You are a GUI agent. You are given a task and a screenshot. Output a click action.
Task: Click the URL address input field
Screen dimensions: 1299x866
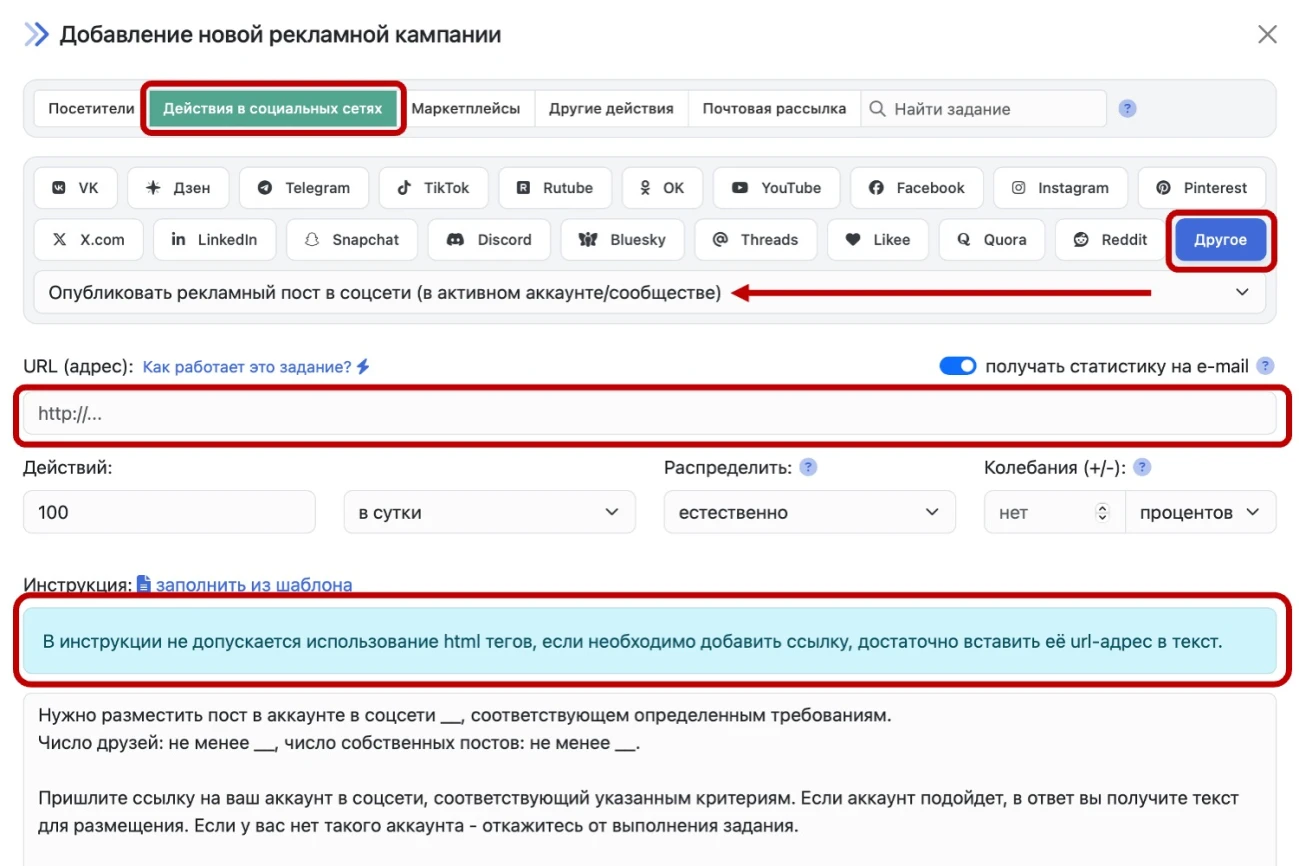(650, 413)
